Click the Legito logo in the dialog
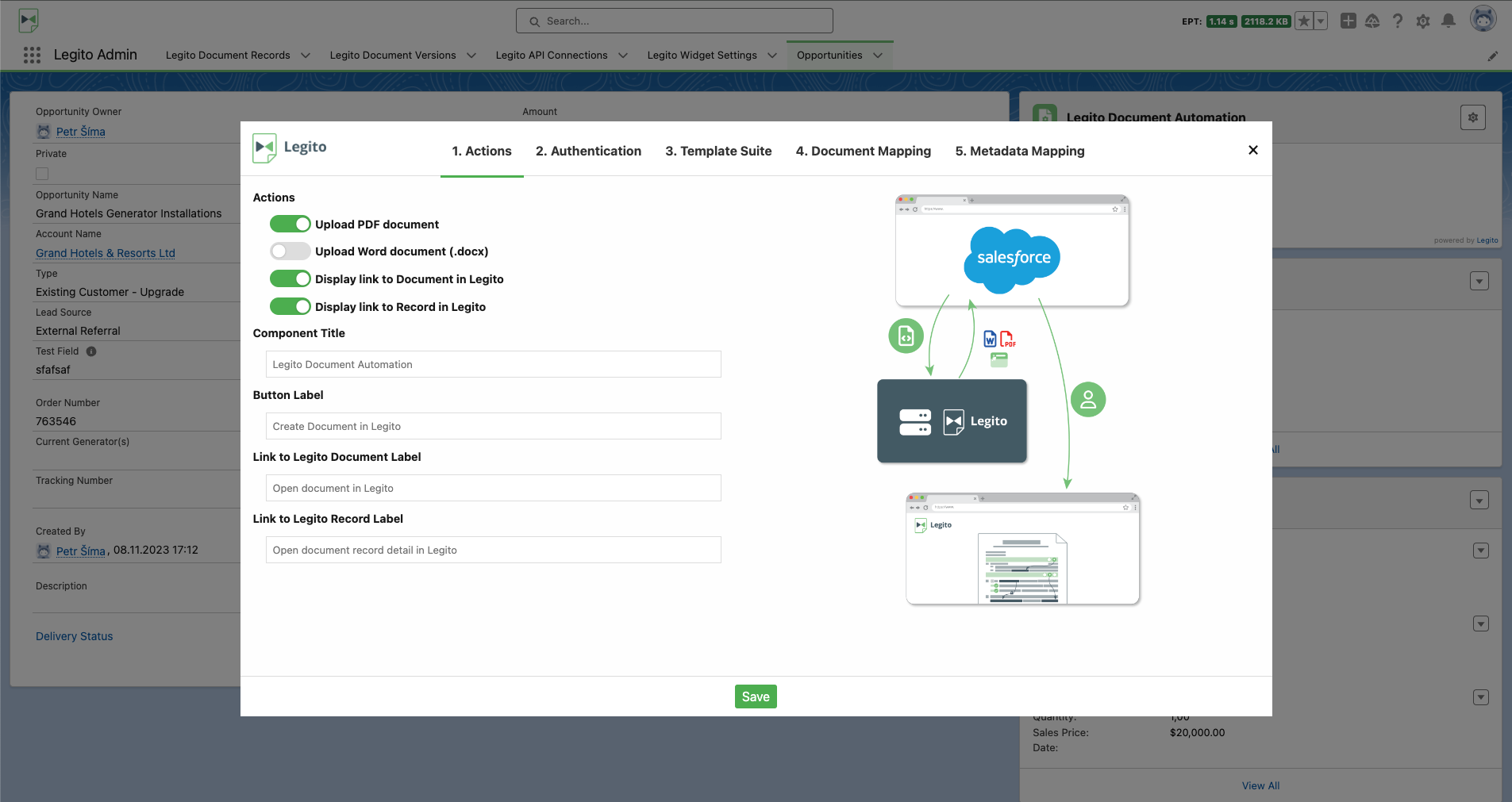 290,148
